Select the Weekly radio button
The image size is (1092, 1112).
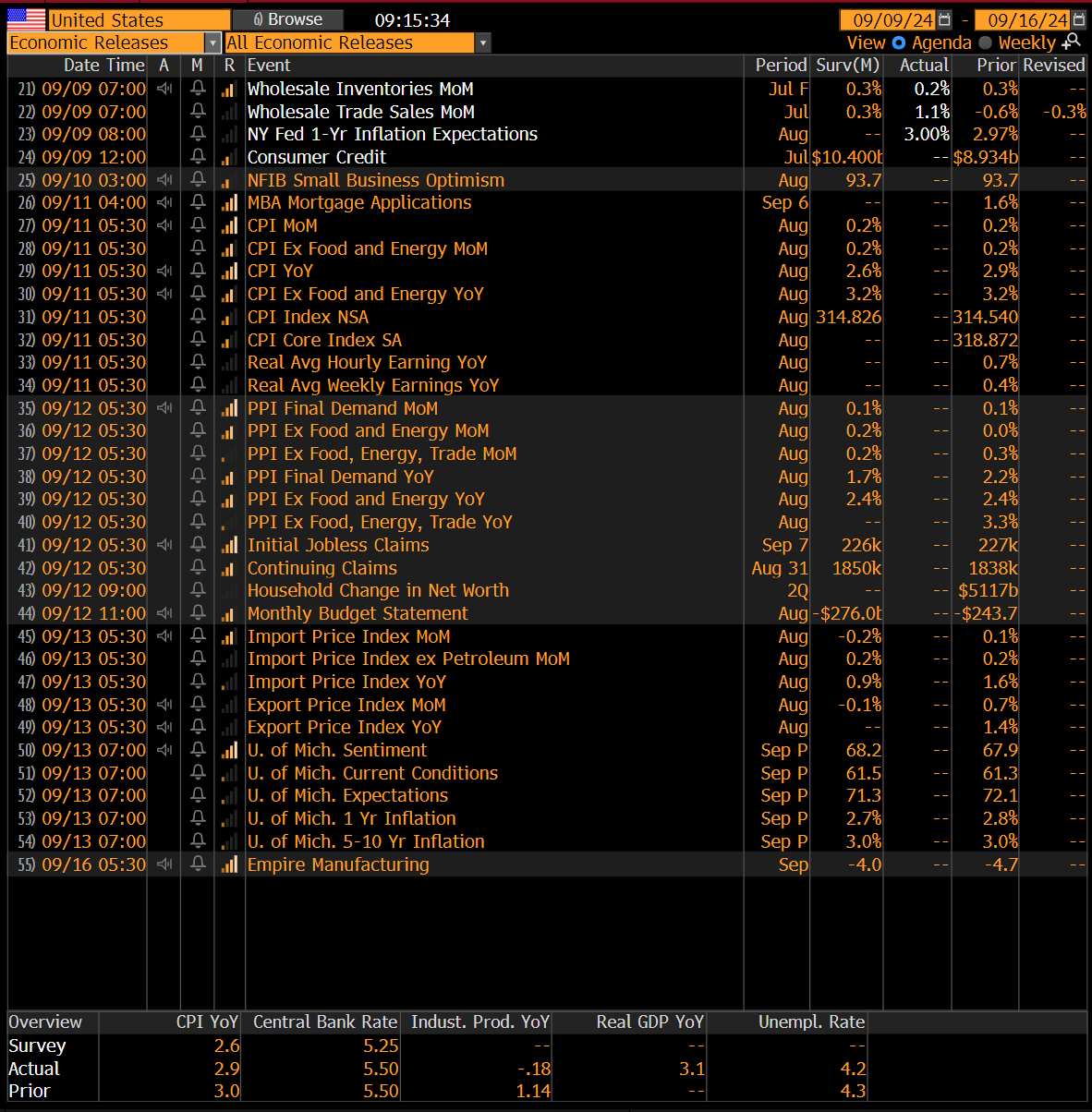[985, 42]
